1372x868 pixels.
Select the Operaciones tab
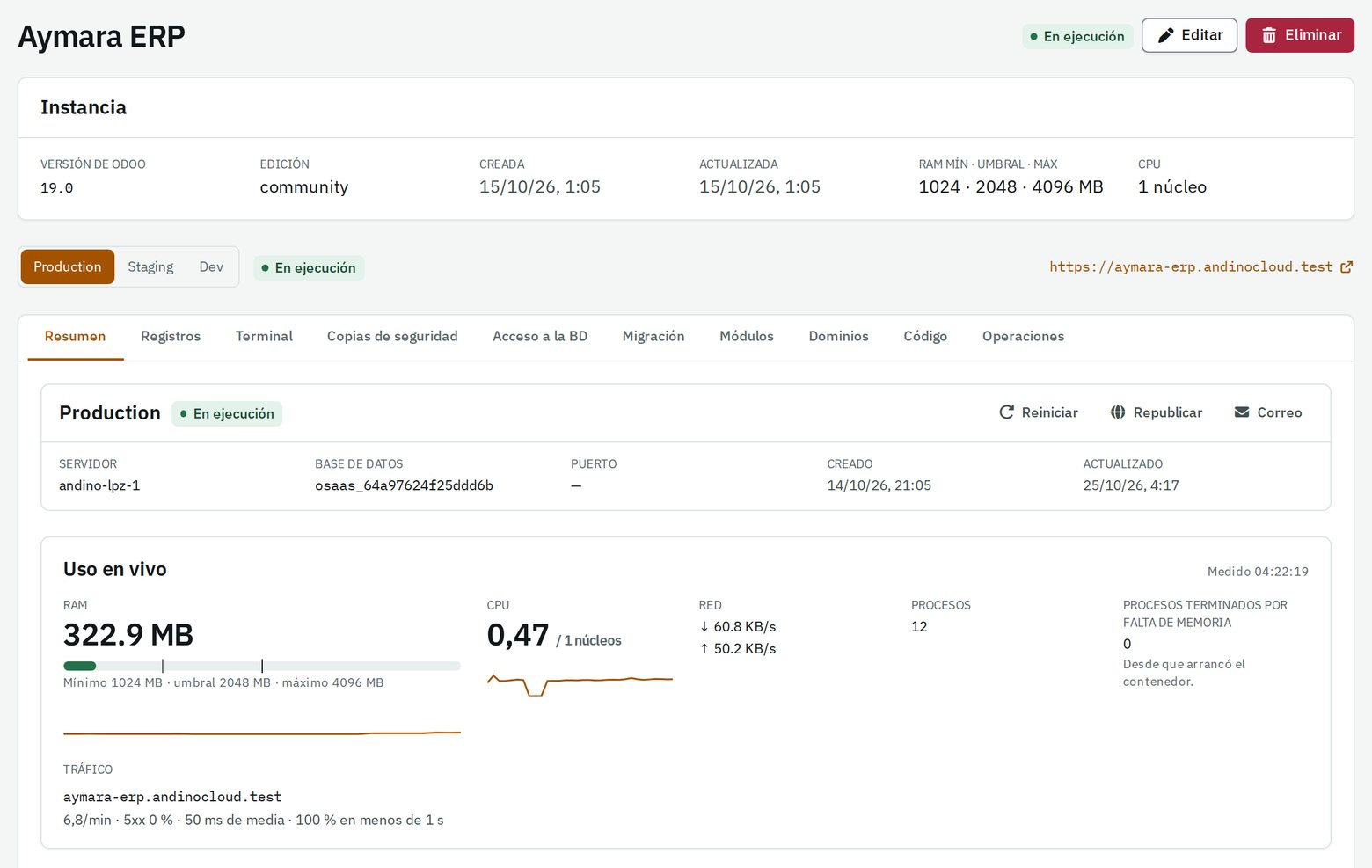1023,337
